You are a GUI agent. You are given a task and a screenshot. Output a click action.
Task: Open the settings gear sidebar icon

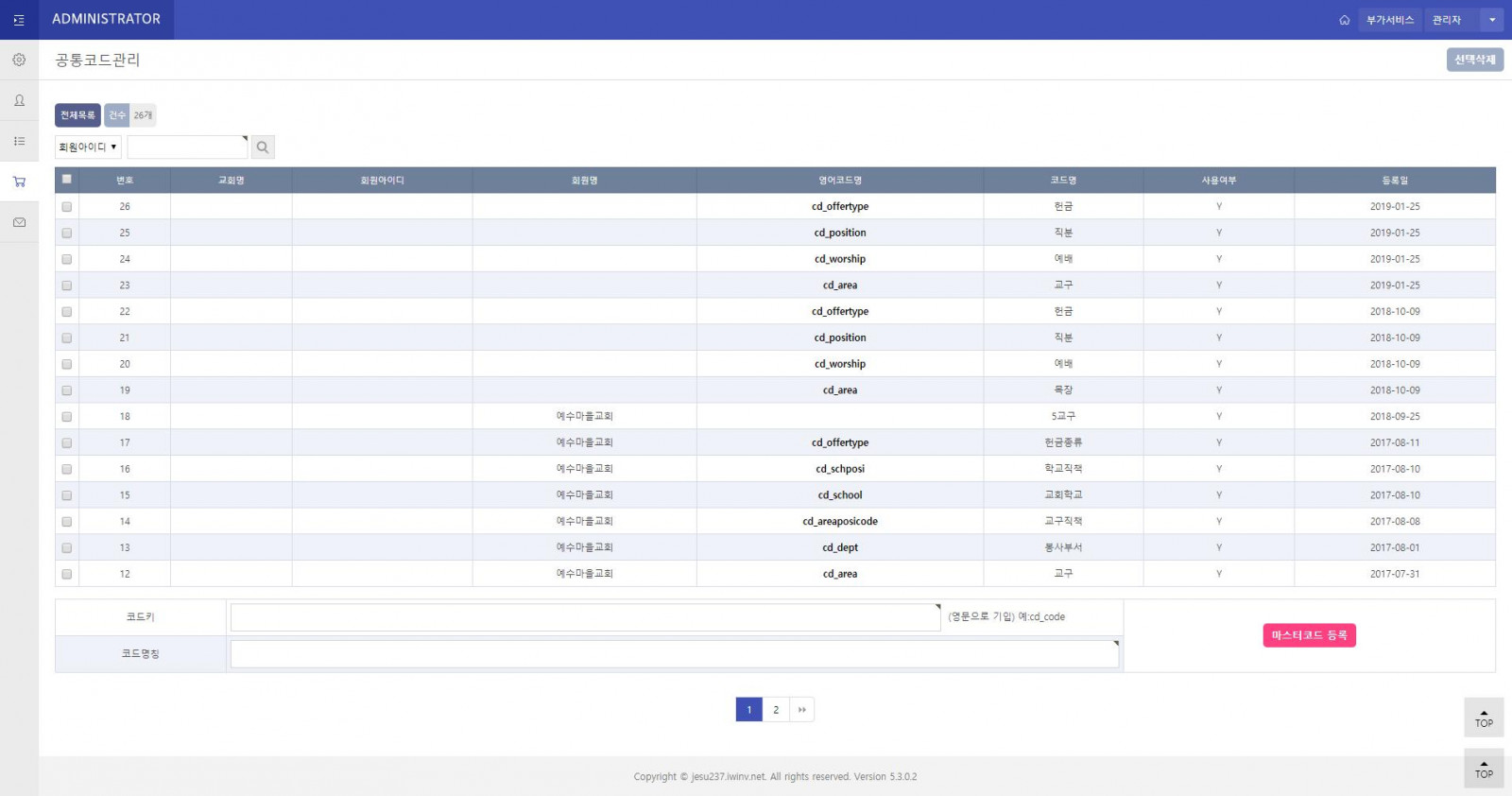[19, 60]
